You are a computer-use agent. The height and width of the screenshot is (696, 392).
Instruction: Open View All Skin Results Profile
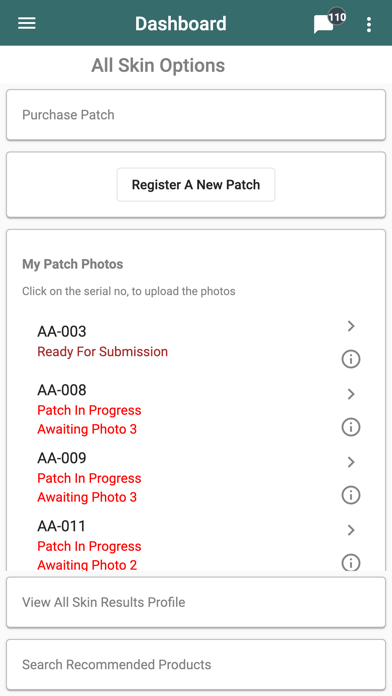pos(196,602)
